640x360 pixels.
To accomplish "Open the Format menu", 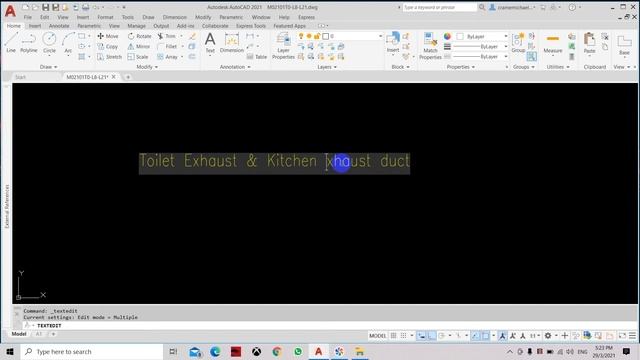I will pyautogui.click(x=105, y=17).
